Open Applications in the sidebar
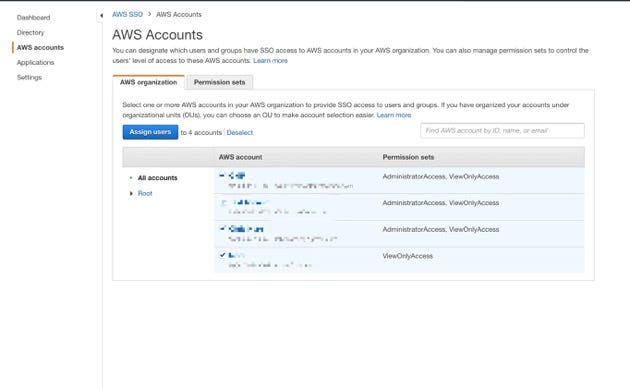The width and height of the screenshot is (630, 389). 35,62
